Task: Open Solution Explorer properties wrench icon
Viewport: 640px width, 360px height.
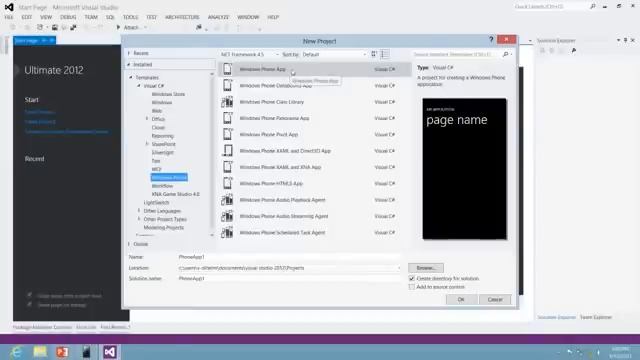Action: tap(574, 51)
